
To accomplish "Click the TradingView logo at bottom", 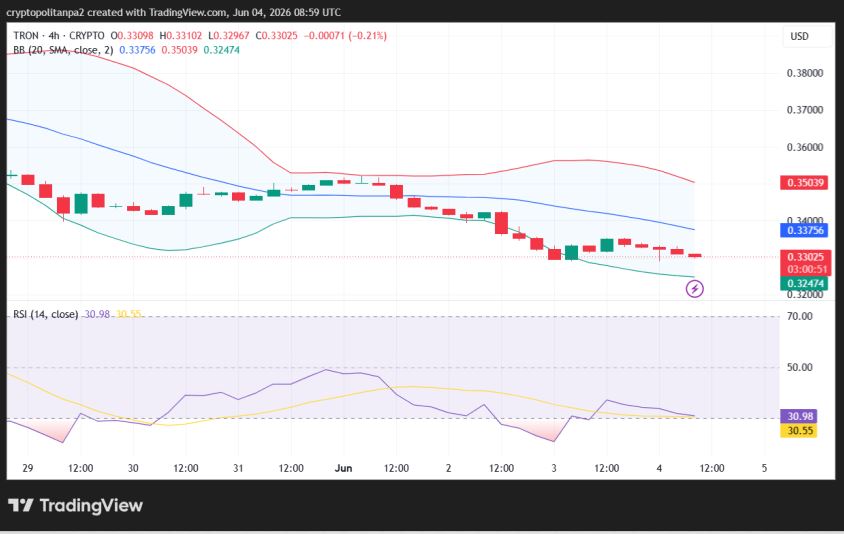I will pyautogui.click(x=75, y=505).
